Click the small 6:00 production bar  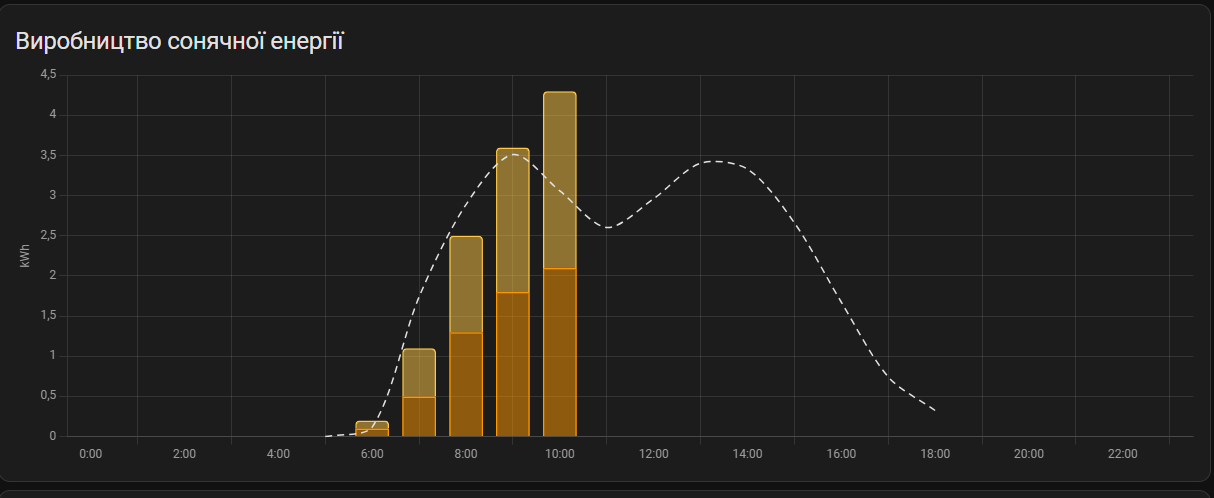(372, 429)
